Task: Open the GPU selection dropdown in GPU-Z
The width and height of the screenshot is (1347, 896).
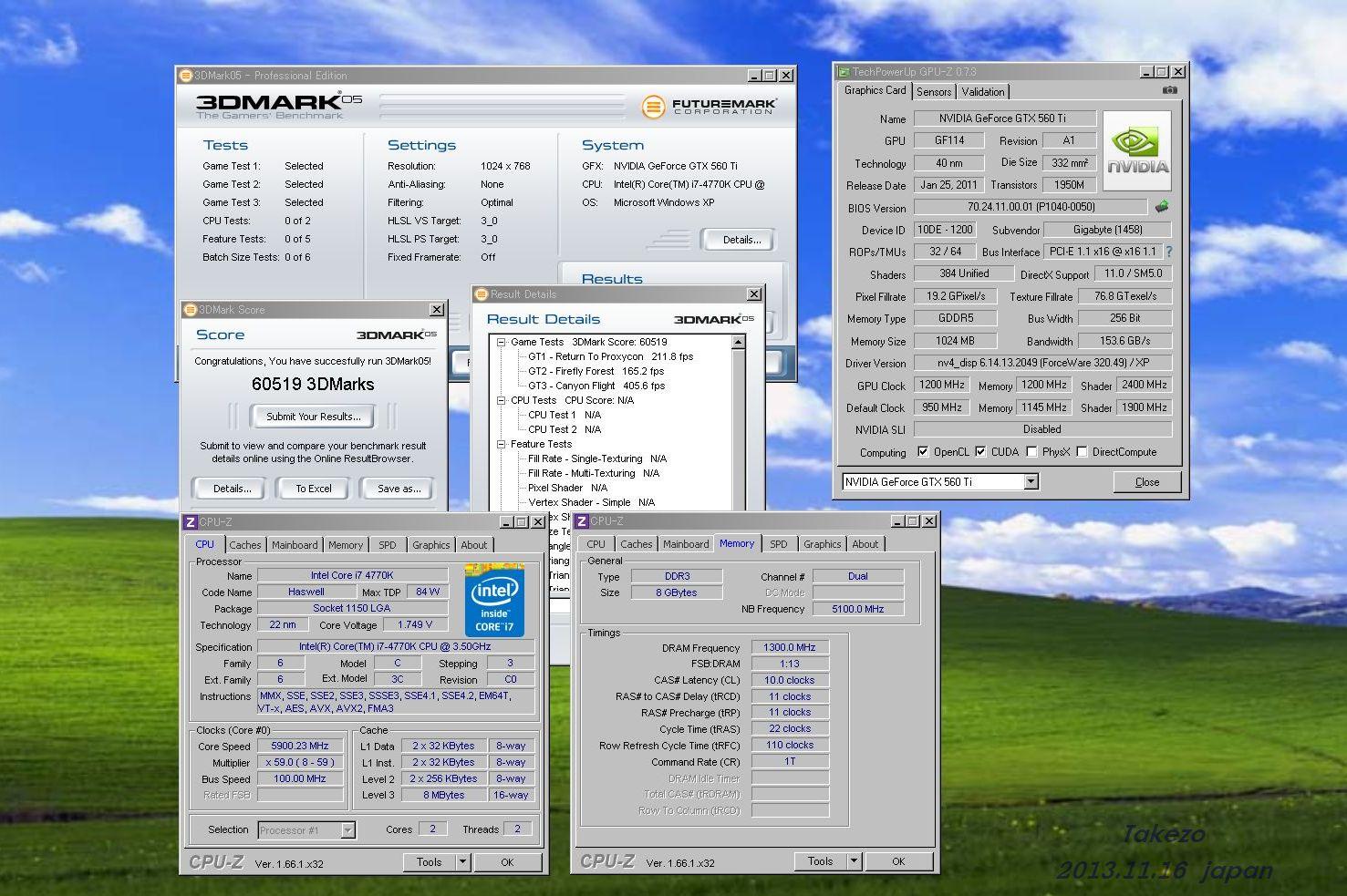Action: pyautogui.click(x=1031, y=482)
